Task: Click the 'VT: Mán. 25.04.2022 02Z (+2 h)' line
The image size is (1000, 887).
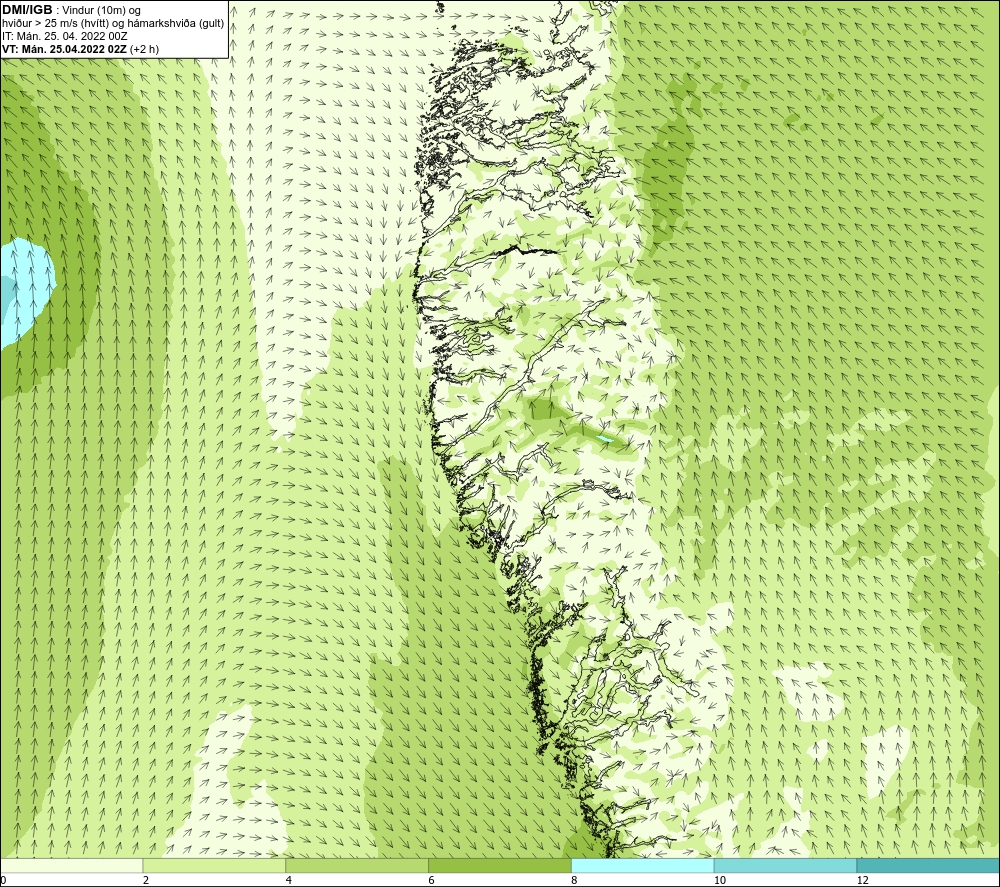Action: click(x=80, y=49)
